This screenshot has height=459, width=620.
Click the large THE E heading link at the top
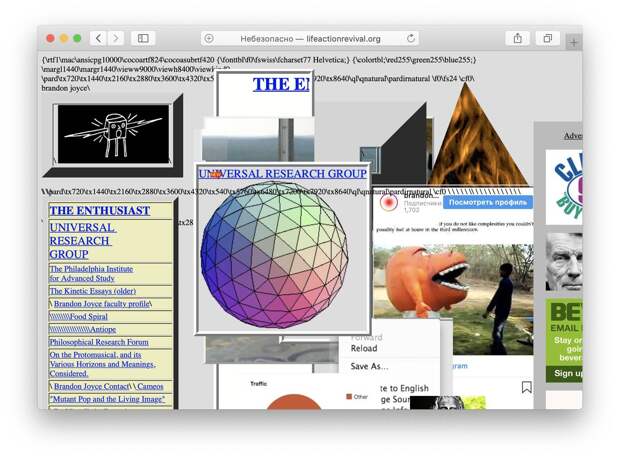coord(281,84)
